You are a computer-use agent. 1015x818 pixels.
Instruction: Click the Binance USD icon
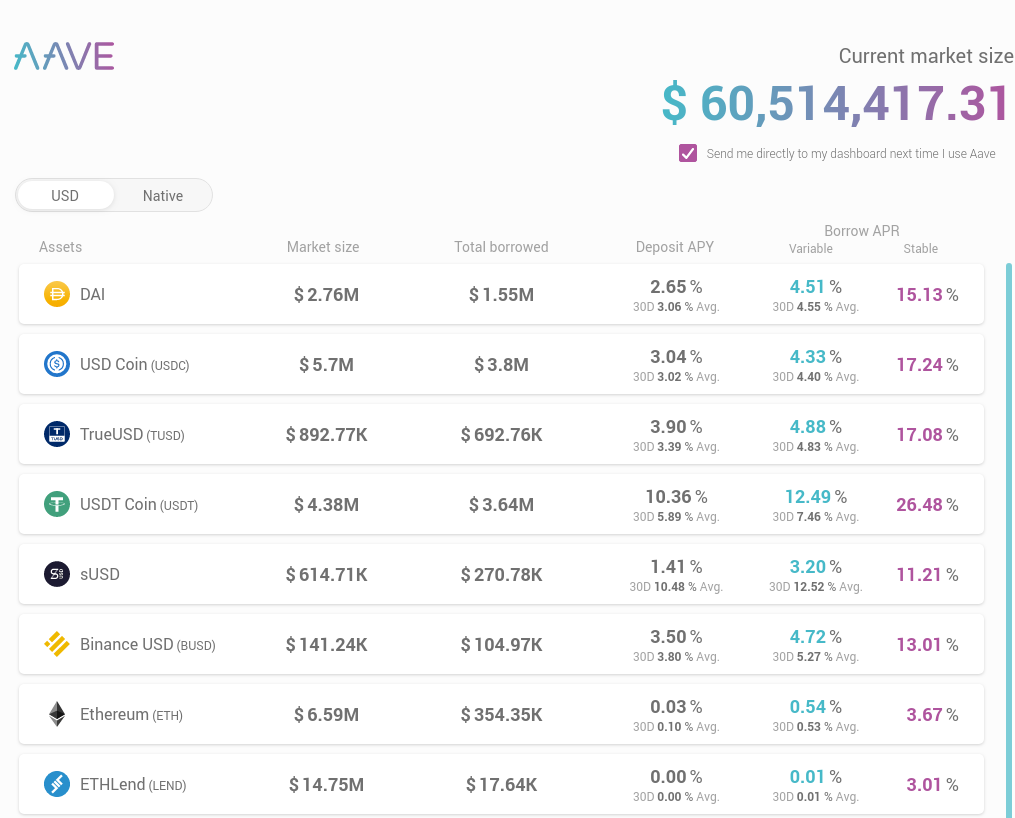click(57, 644)
